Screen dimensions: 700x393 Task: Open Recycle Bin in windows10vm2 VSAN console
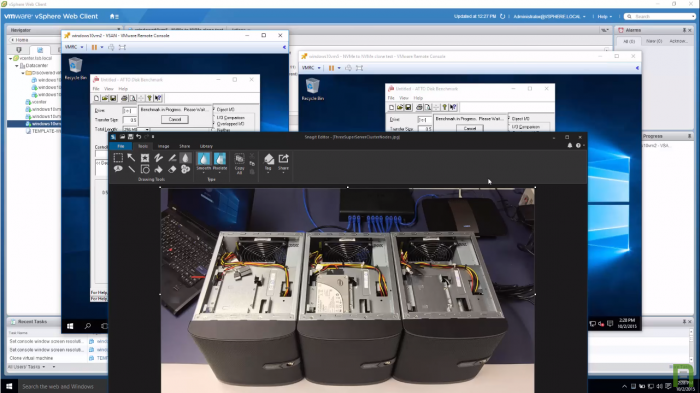[x=75, y=68]
